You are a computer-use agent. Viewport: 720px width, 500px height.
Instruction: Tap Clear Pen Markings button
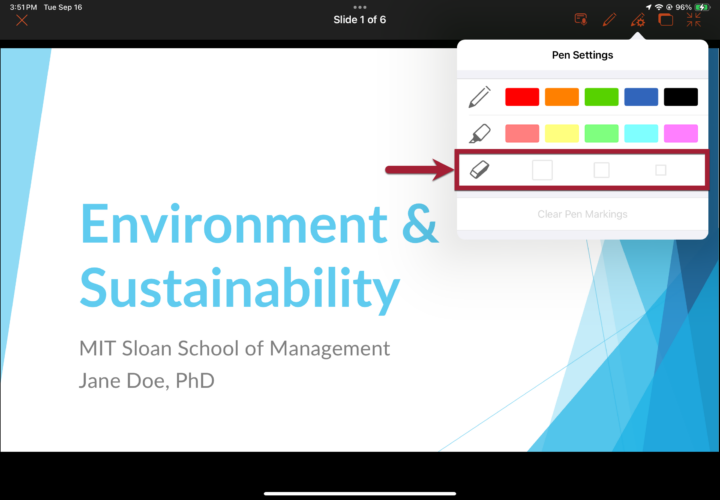tap(581, 214)
